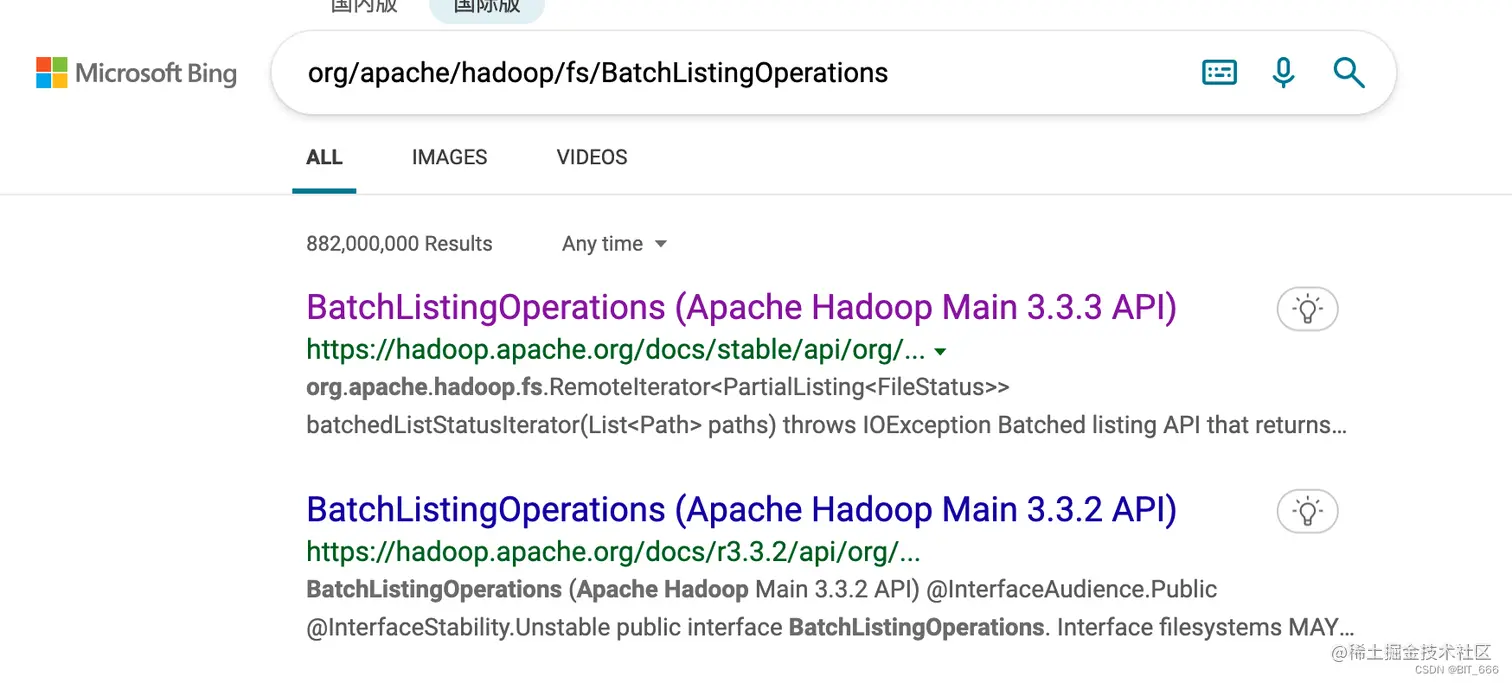Open BatchListingOperations Apache Hadoop Main 3.3.2 API link
Image resolution: width=1512 pixels, height=683 pixels.
click(x=741, y=510)
